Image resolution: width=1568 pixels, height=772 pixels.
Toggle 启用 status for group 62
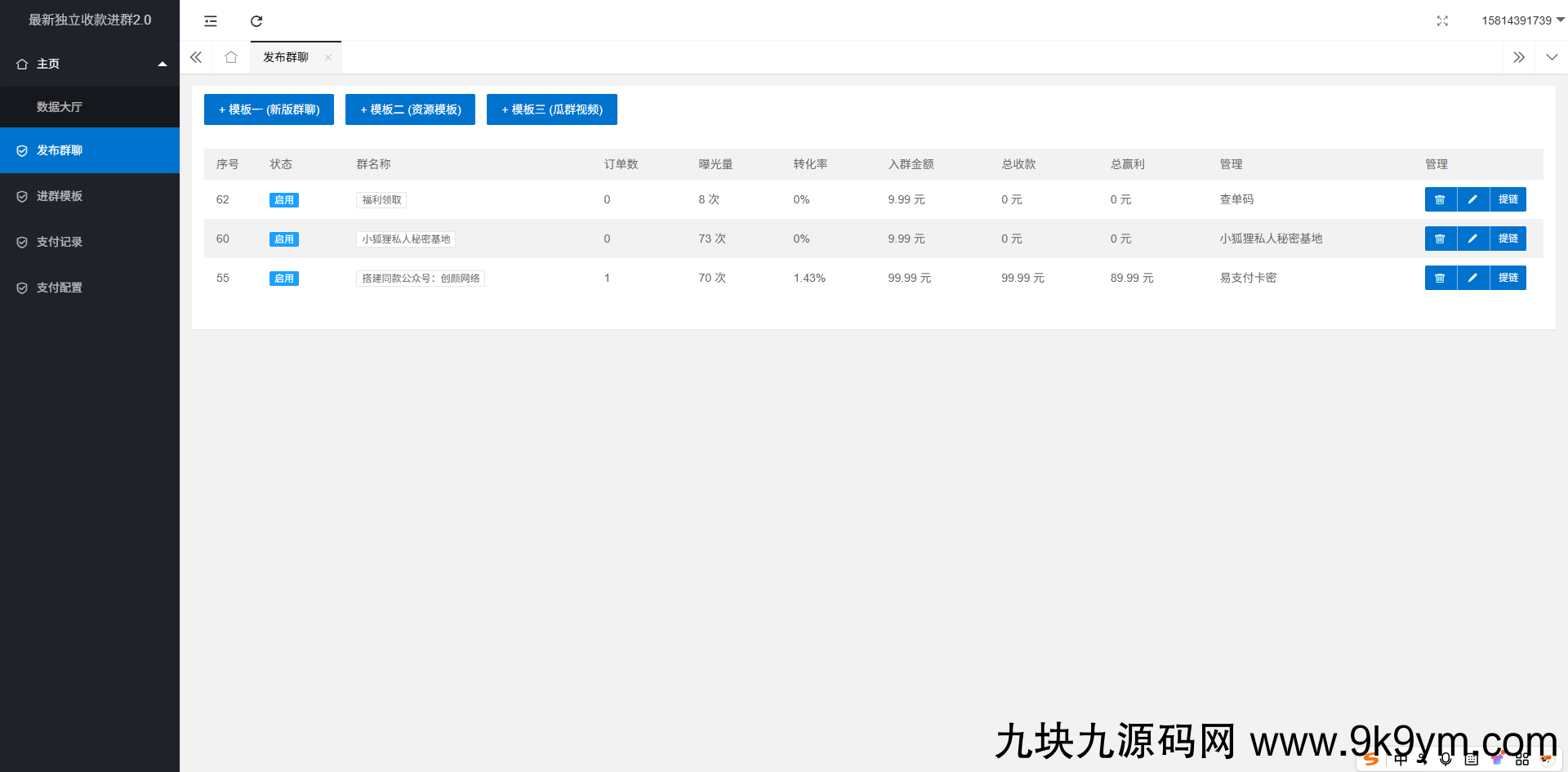[283, 199]
